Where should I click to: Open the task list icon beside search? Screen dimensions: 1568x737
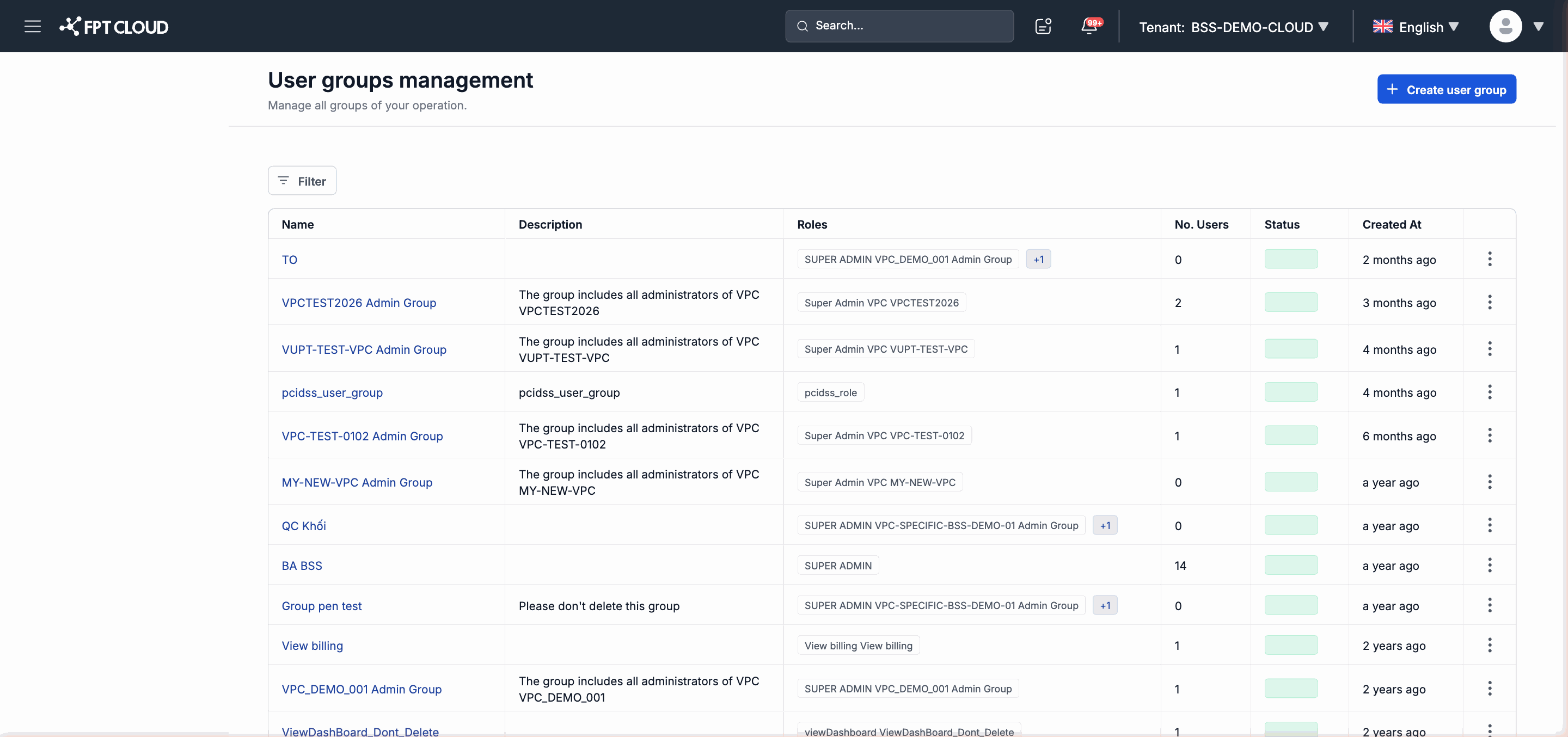[1043, 26]
